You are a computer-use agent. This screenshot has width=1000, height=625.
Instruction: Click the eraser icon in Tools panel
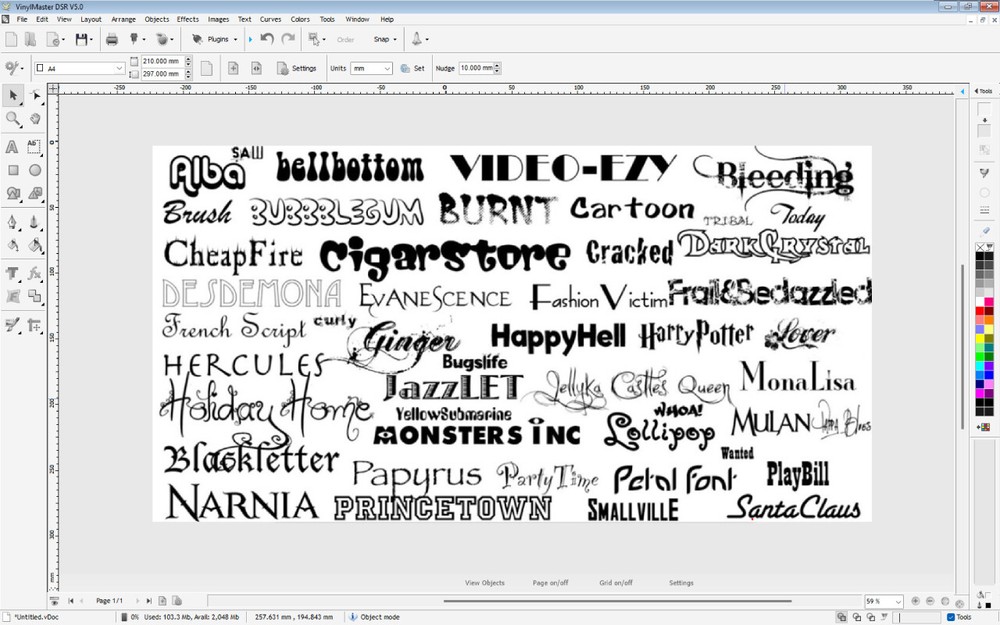985,230
